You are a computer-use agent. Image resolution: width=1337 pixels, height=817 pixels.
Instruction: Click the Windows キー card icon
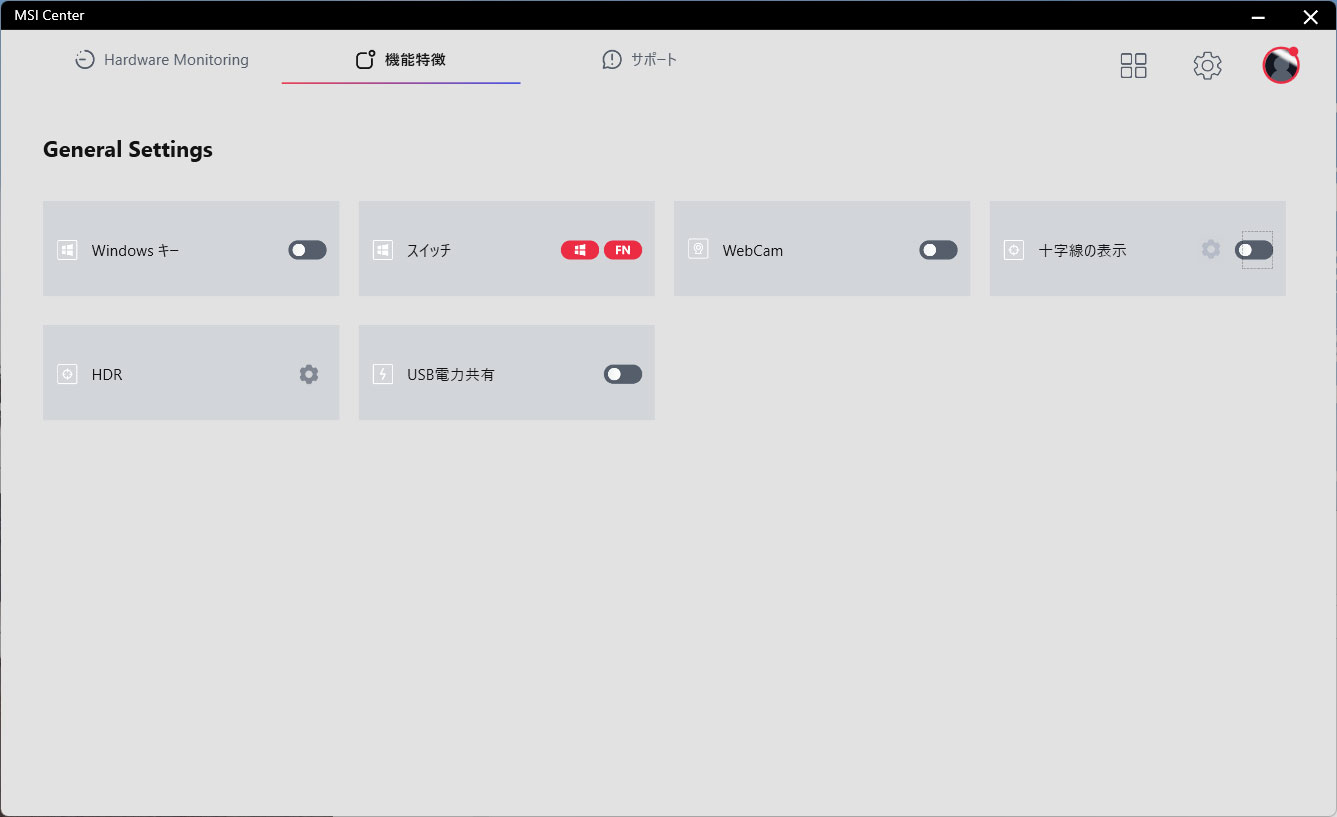tap(67, 250)
